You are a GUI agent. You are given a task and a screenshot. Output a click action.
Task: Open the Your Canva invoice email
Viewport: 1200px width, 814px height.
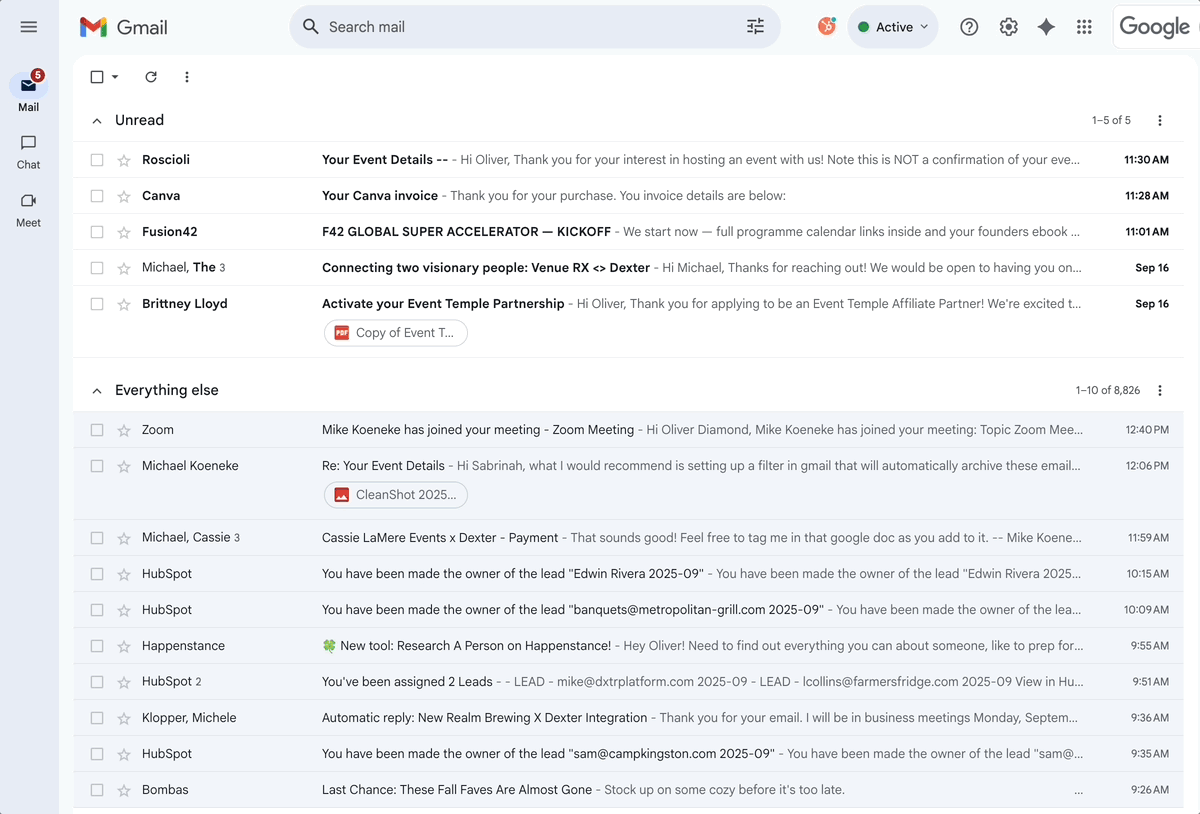628,196
